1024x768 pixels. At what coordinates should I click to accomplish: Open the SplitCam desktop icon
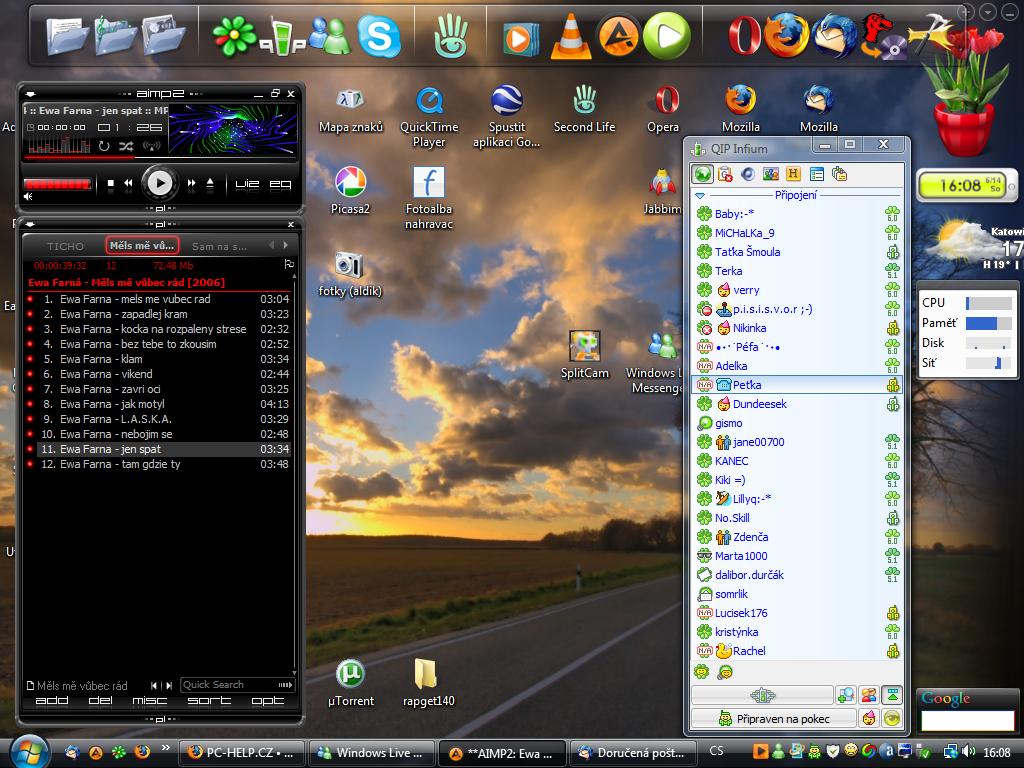(585, 347)
